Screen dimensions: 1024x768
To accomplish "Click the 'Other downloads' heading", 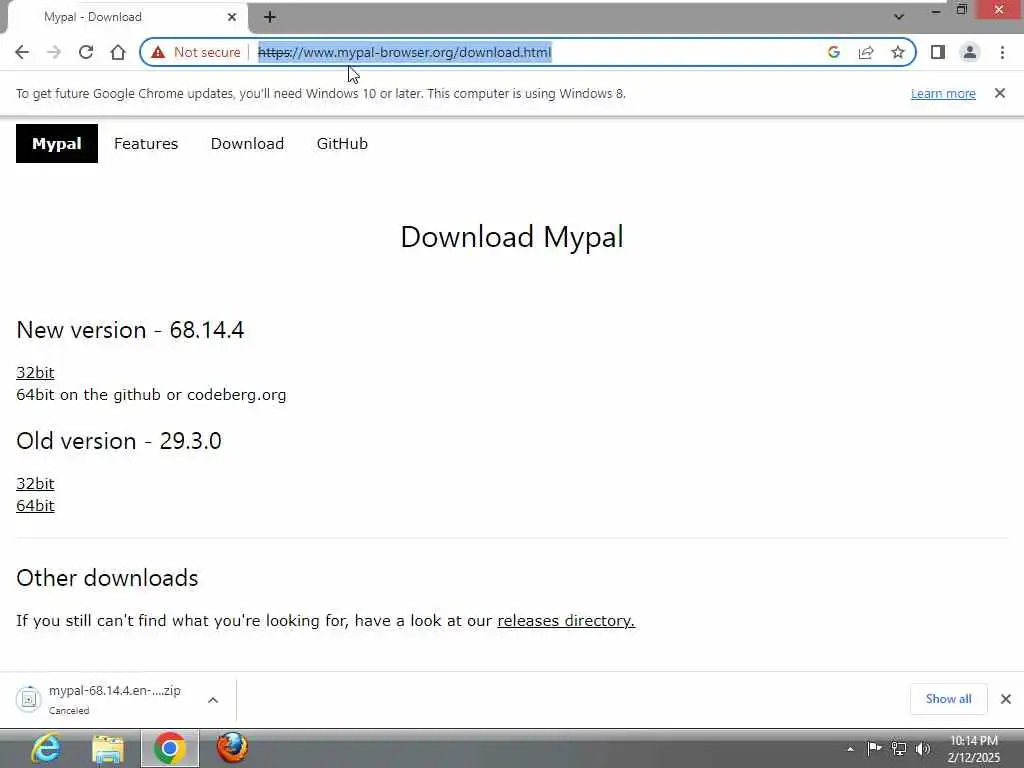I will tap(107, 578).
